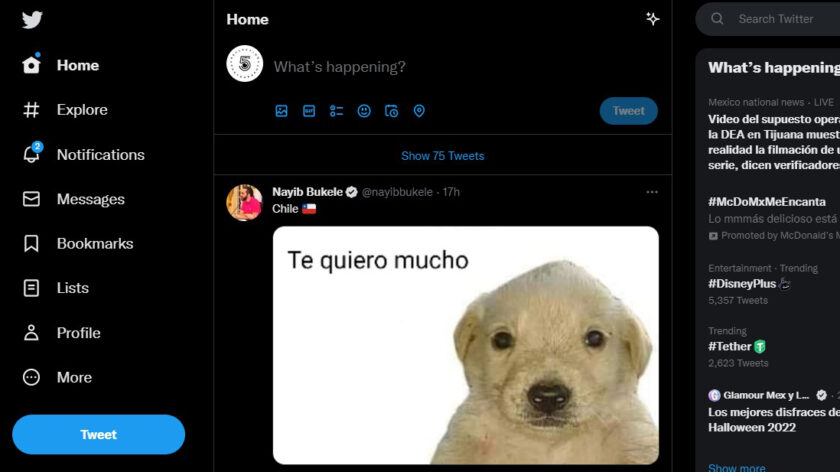Click your profile avatar in composer
The image size is (840, 472).
[x=245, y=64]
